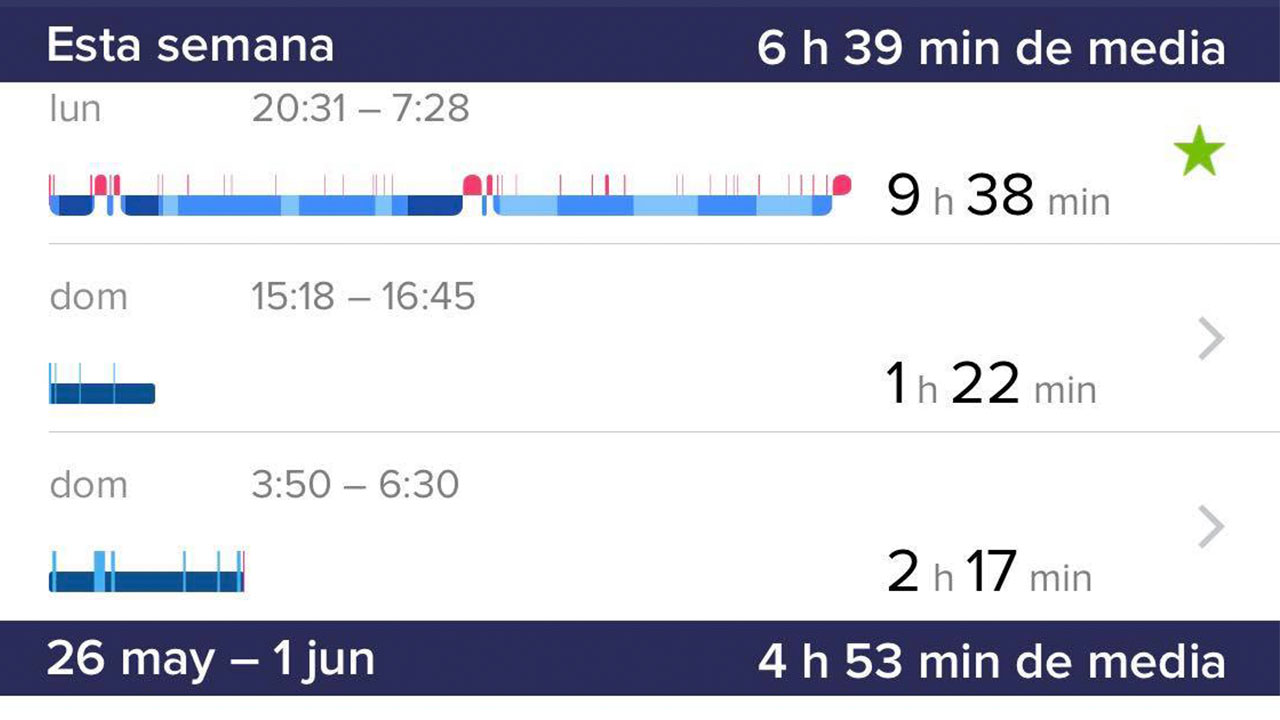Tap the "3:50 – 6:30" time range
1280x720 pixels.
point(355,484)
